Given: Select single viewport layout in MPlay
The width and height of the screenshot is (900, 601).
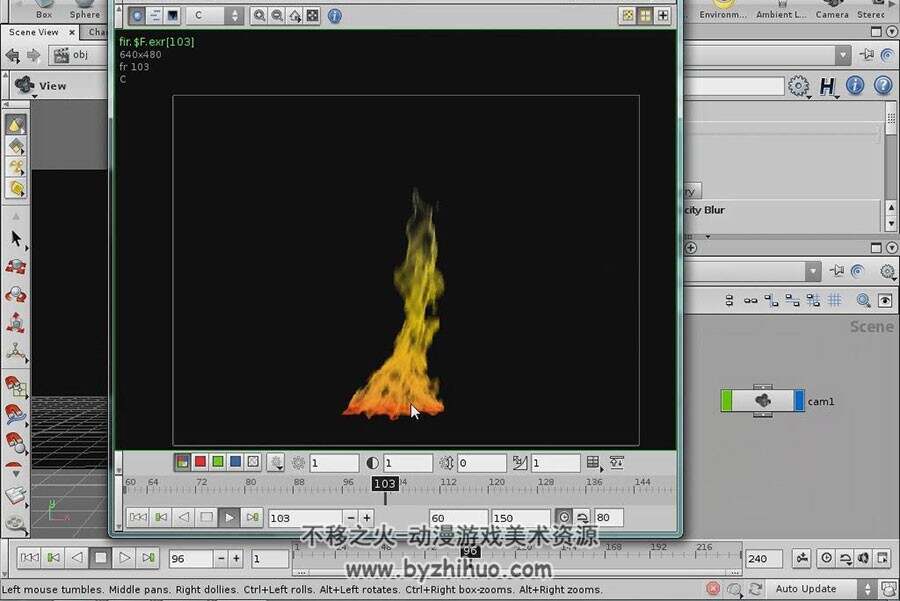Looking at the screenshot, I should coord(628,15).
